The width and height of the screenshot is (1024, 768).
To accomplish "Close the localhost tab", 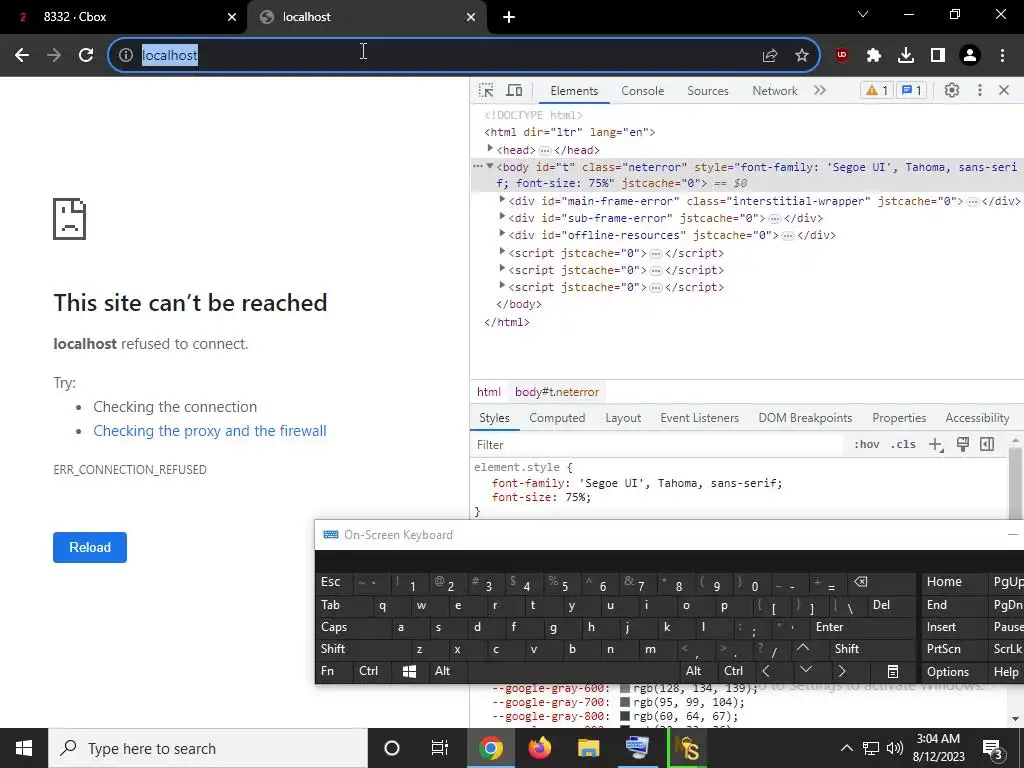I will click(x=471, y=17).
